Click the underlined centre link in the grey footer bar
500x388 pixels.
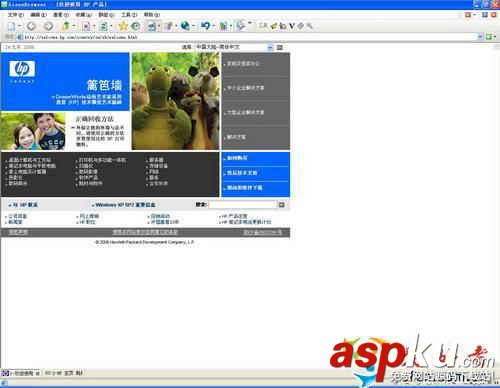pyautogui.click(x=145, y=232)
